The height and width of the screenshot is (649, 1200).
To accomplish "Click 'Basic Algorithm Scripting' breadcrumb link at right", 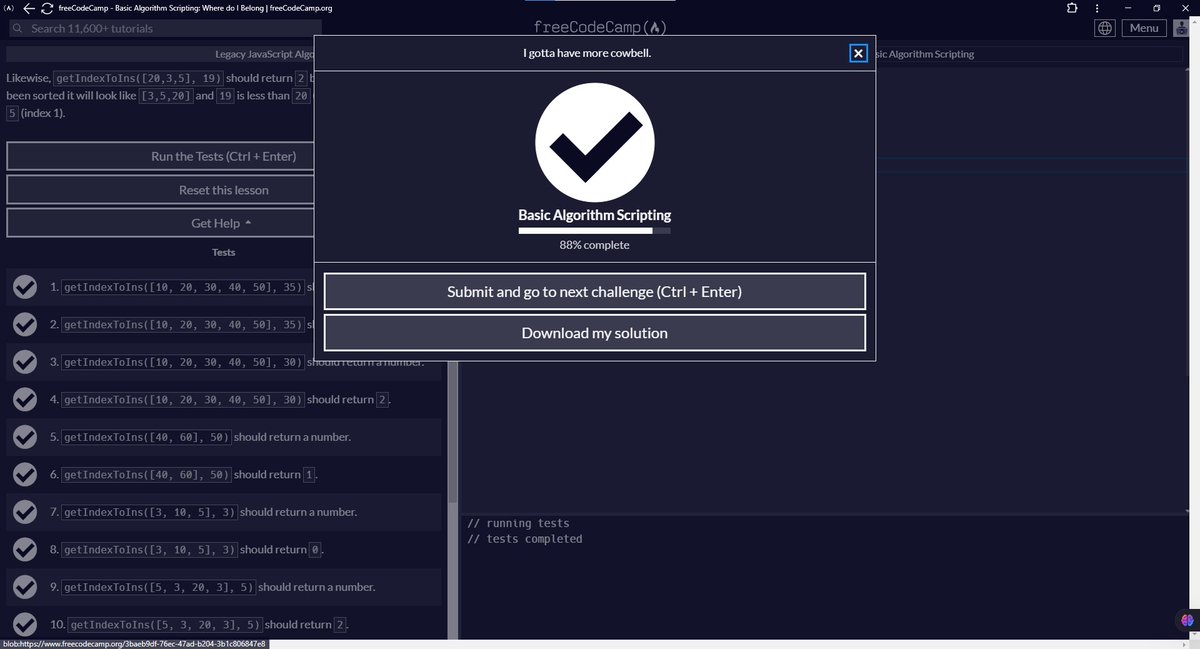I will tap(925, 54).
